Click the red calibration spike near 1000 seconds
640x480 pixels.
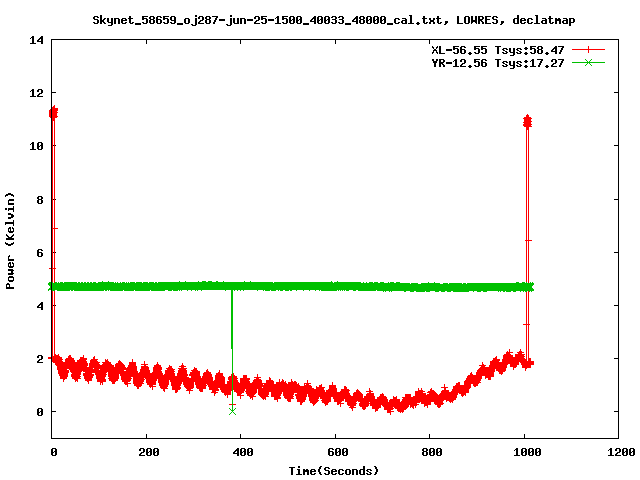point(527,241)
